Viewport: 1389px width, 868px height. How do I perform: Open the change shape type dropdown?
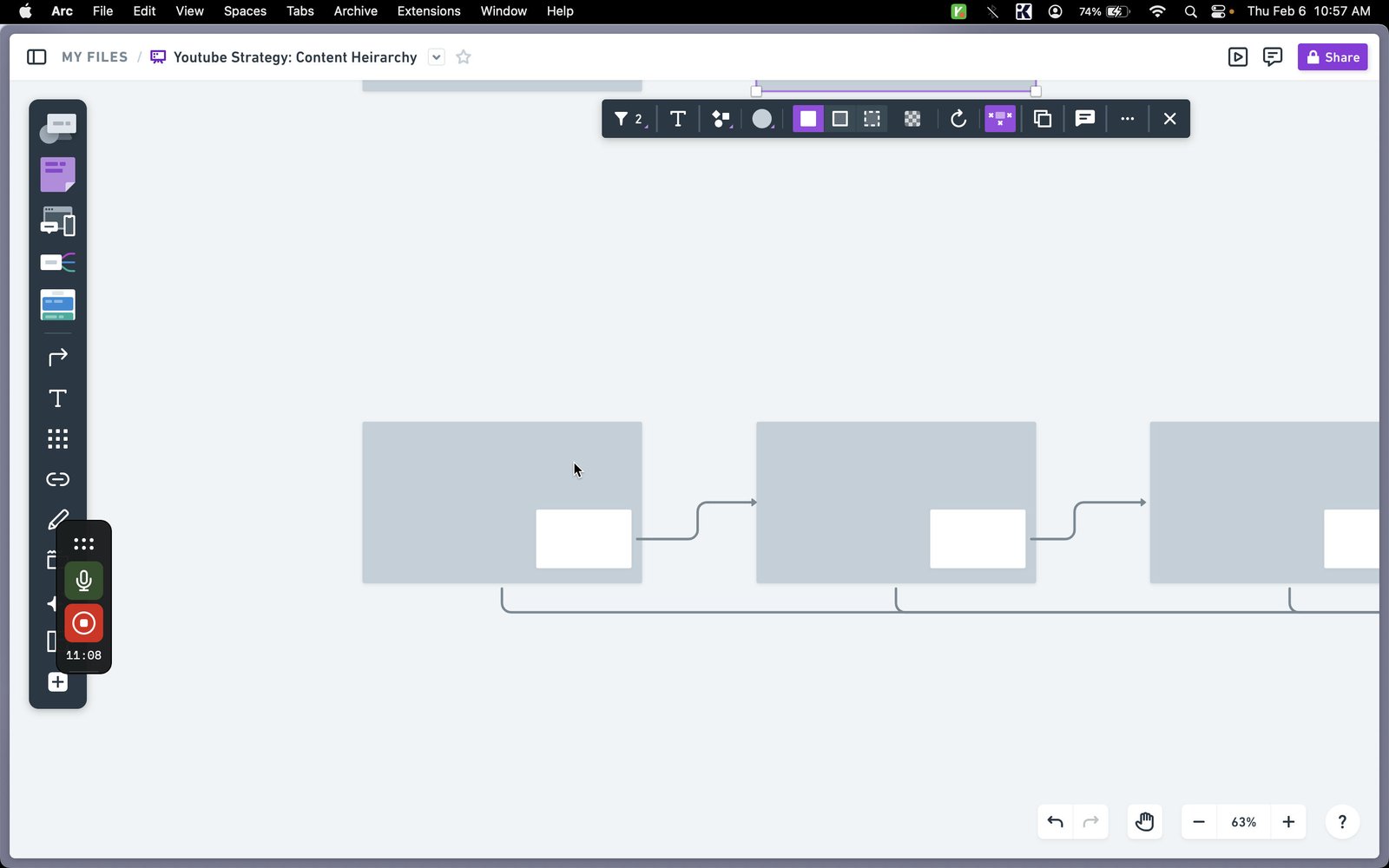coord(721,119)
